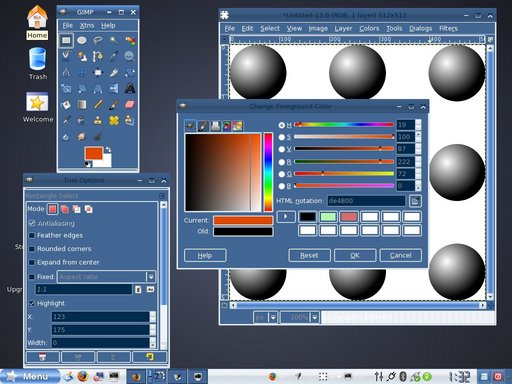Toggle the Antialiasing checkbox
Image resolution: width=512 pixels, height=384 pixels.
click(32, 223)
